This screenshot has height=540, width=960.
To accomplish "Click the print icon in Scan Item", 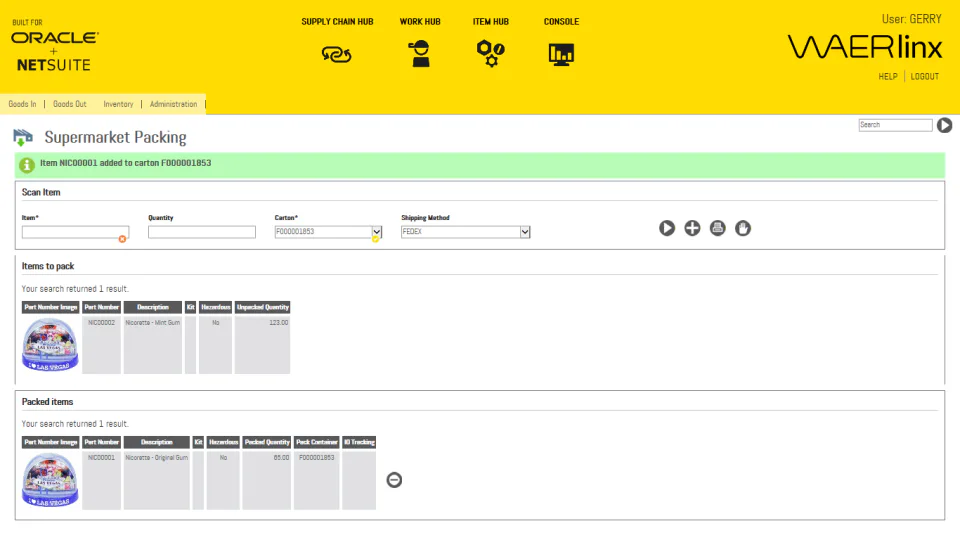I will (x=718, y=228).
